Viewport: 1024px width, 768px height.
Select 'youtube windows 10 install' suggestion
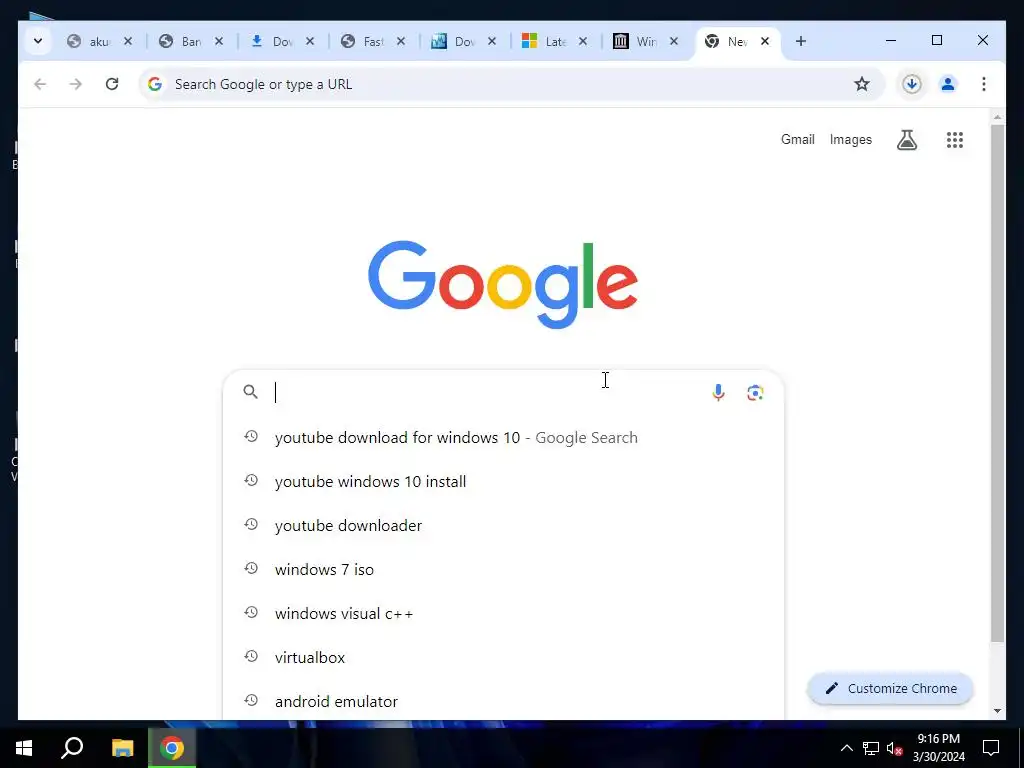click(x=503, y=481)
